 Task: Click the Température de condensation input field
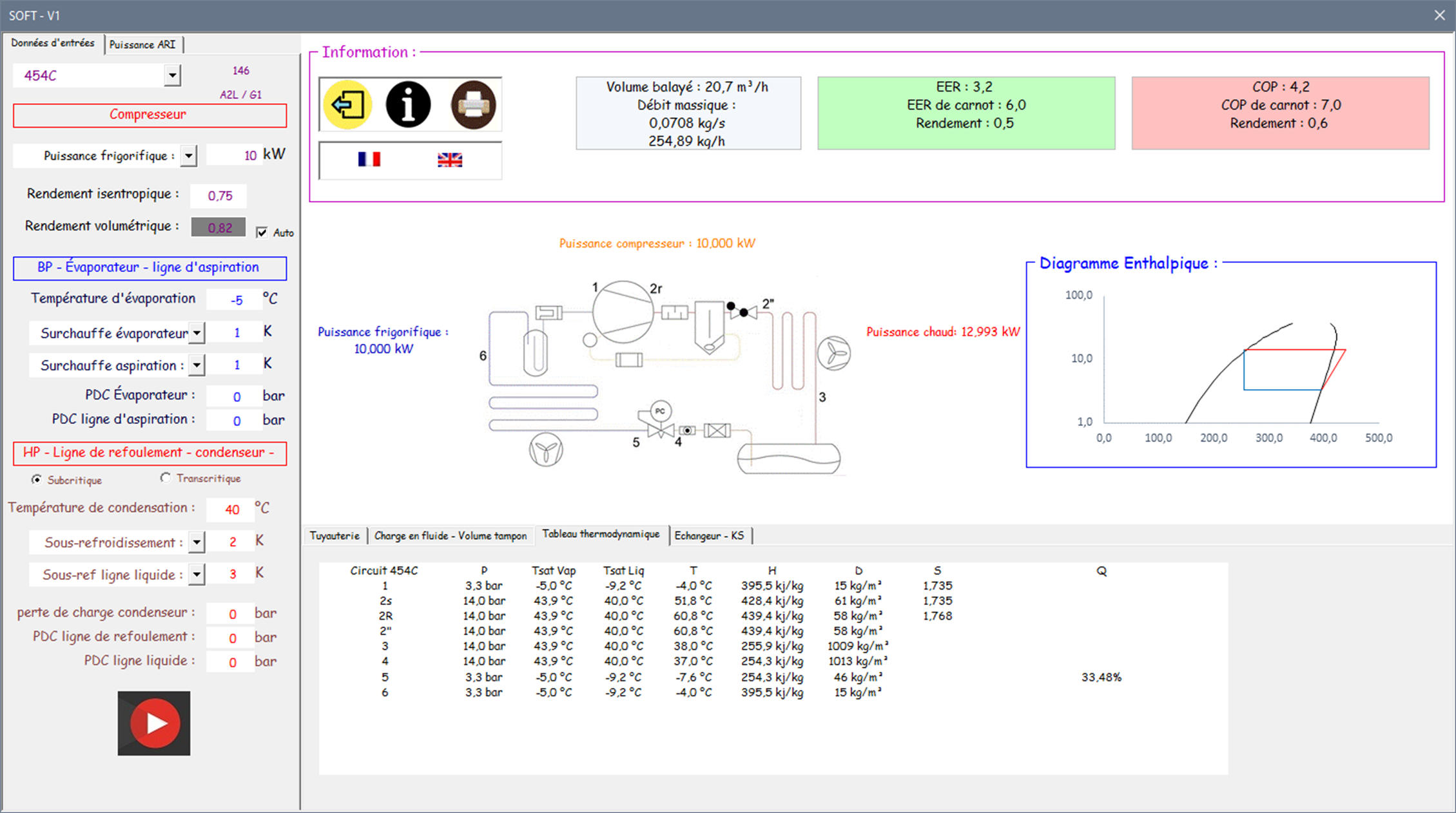(x=231, y=510)
